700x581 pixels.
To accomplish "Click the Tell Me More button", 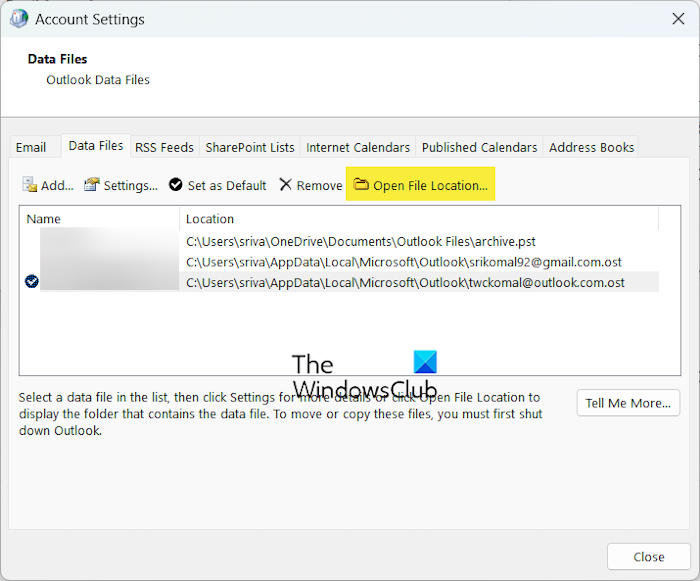I will [x=628, y=403].
